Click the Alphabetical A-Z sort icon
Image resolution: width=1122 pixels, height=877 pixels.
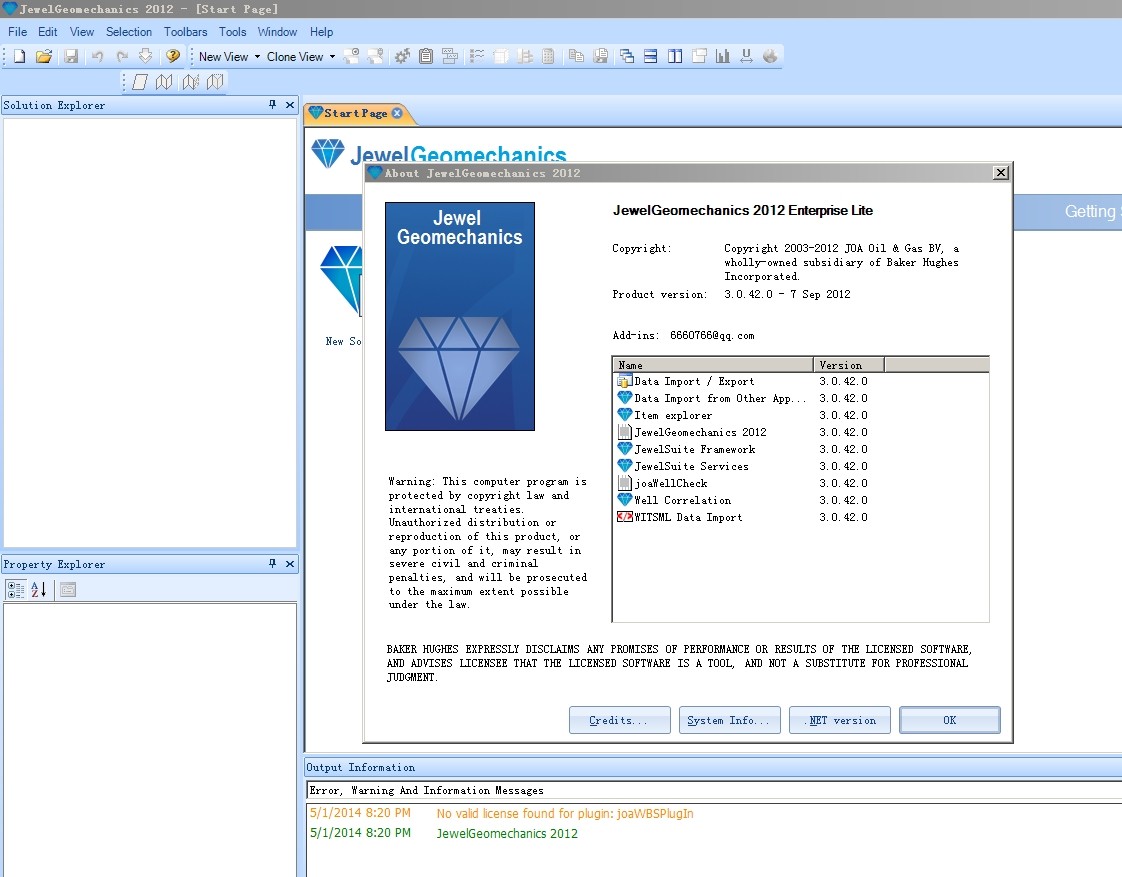coord(39,589)
